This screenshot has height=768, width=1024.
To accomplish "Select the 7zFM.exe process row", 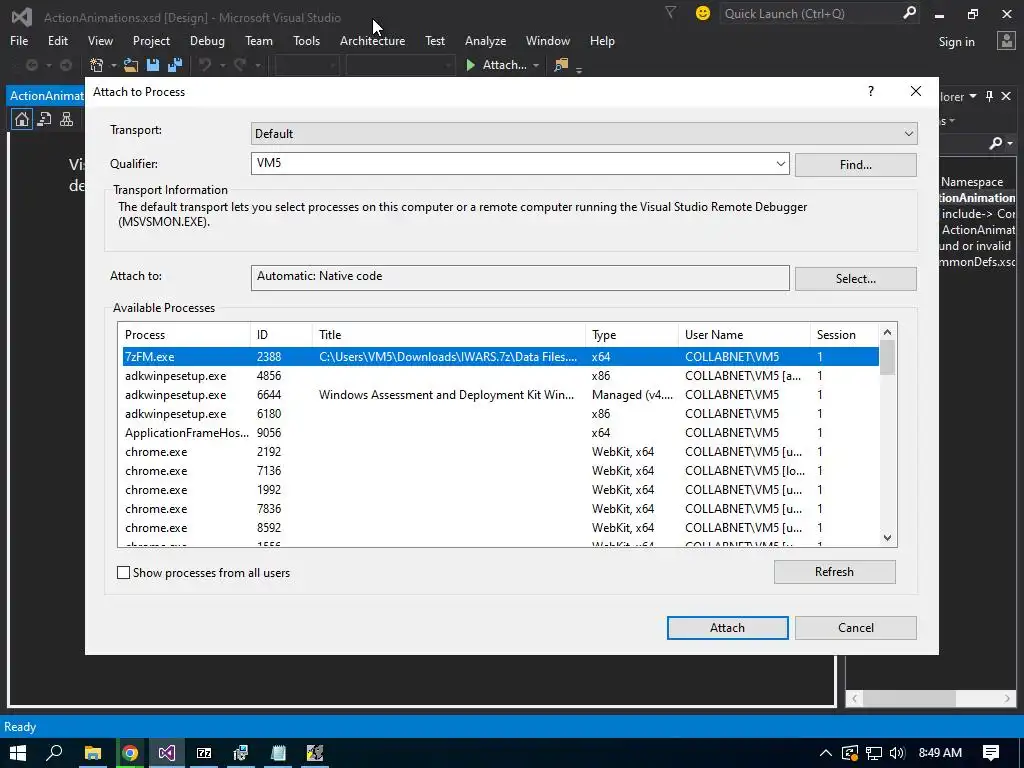I will coord(500,357).
